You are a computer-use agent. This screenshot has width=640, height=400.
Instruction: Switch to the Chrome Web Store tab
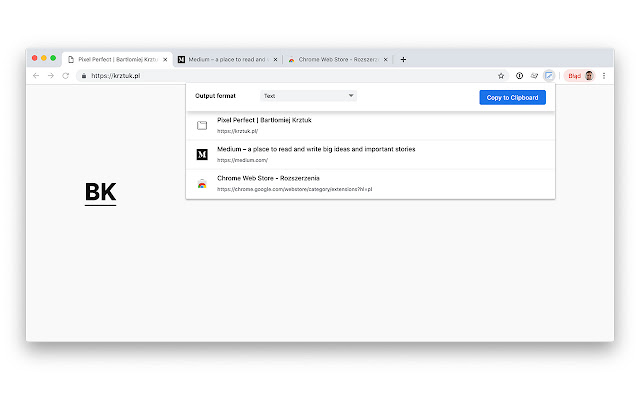click(x=335, y=59)
